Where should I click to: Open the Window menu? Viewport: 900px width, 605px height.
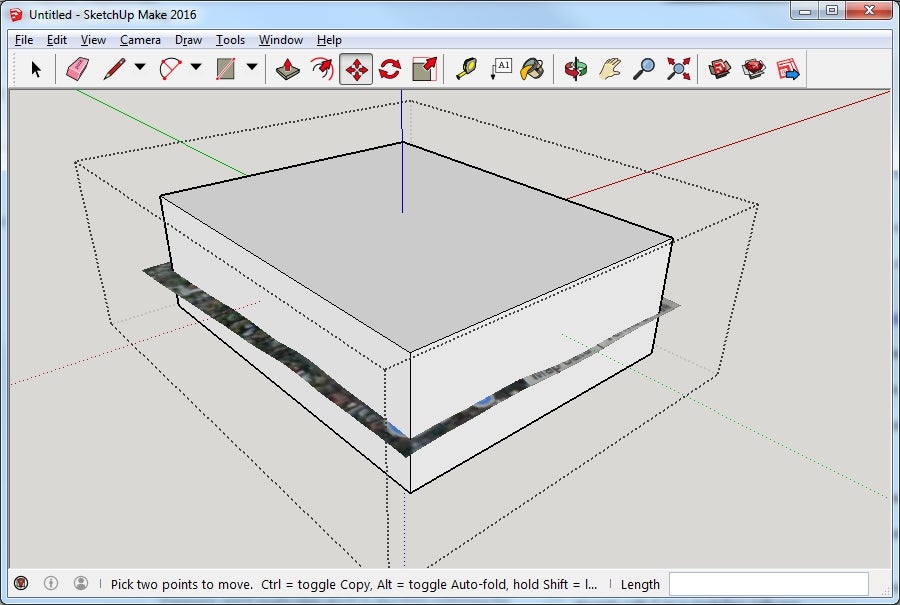[x=281, y=40]
